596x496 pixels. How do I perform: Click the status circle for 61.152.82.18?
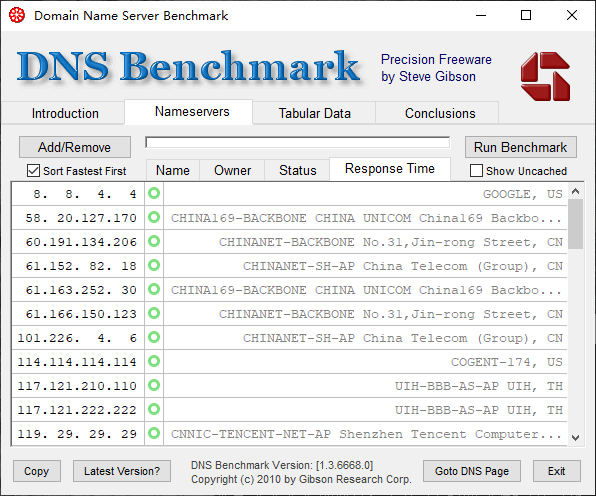tap(154, 265)
